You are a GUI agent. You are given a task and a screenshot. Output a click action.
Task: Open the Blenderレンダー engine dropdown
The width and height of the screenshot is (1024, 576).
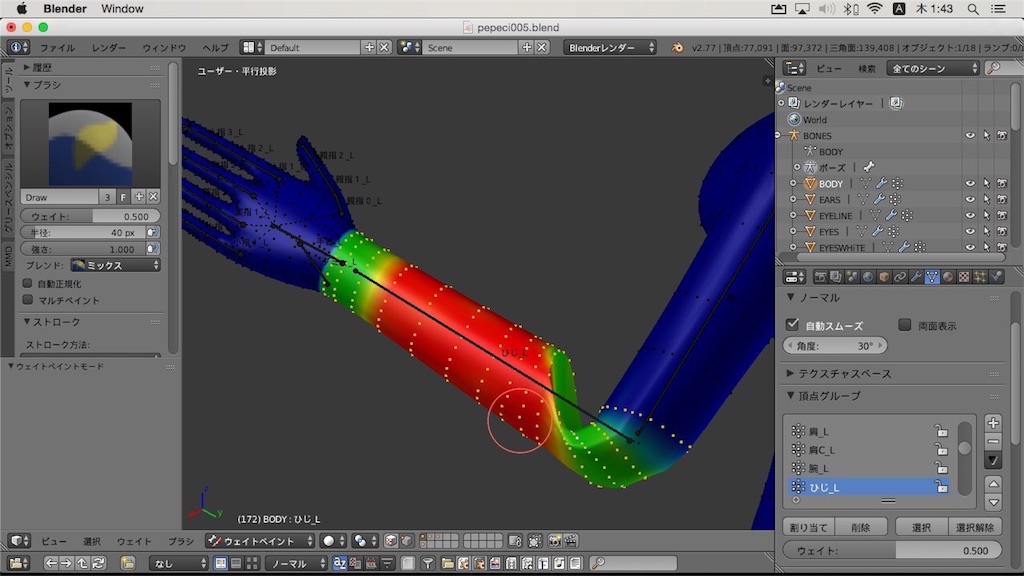pyautogui.click(x=610, y=48)
